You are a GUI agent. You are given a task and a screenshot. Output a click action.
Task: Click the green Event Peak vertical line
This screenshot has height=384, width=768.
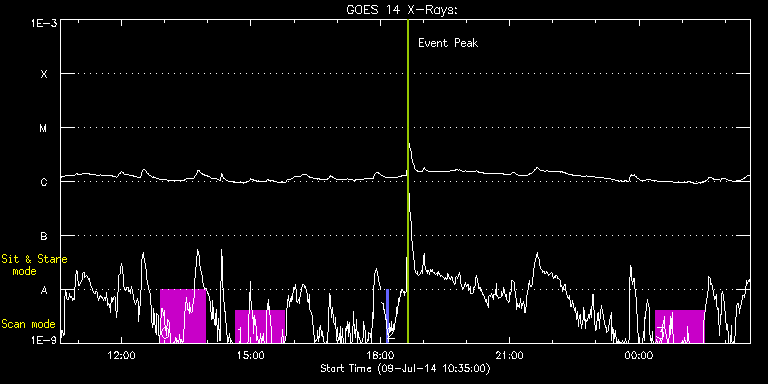click(408, 181)
